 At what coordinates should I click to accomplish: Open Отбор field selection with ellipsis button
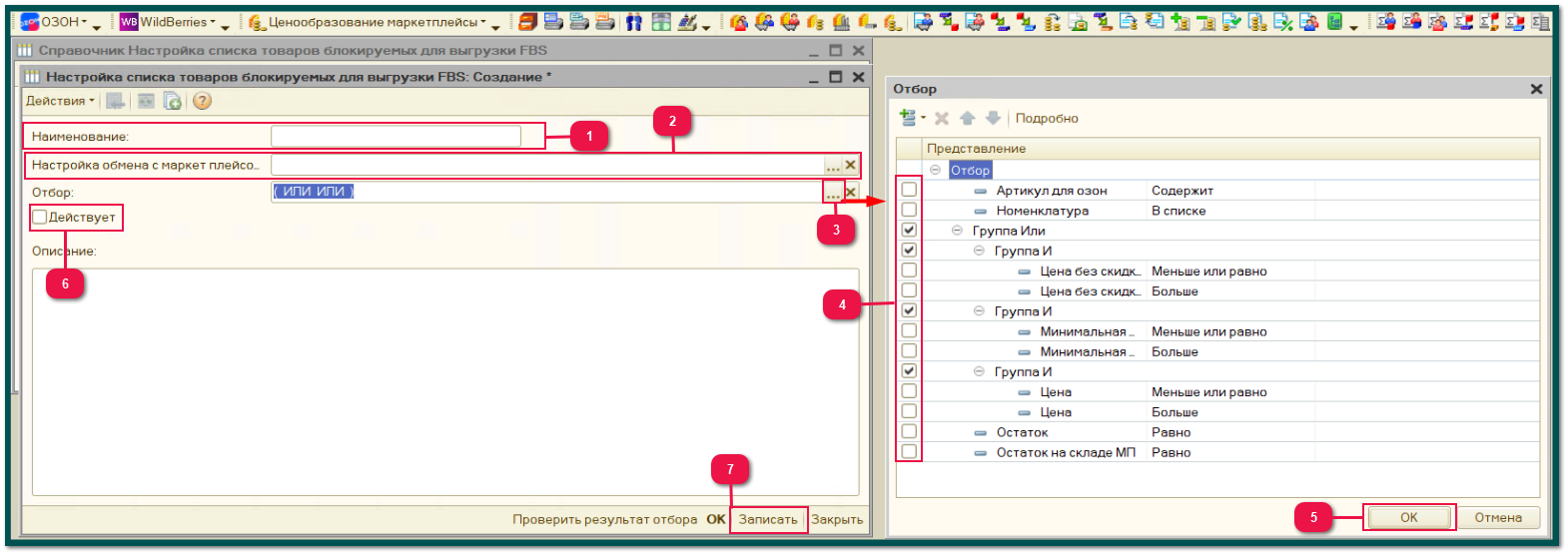[833, 192]
